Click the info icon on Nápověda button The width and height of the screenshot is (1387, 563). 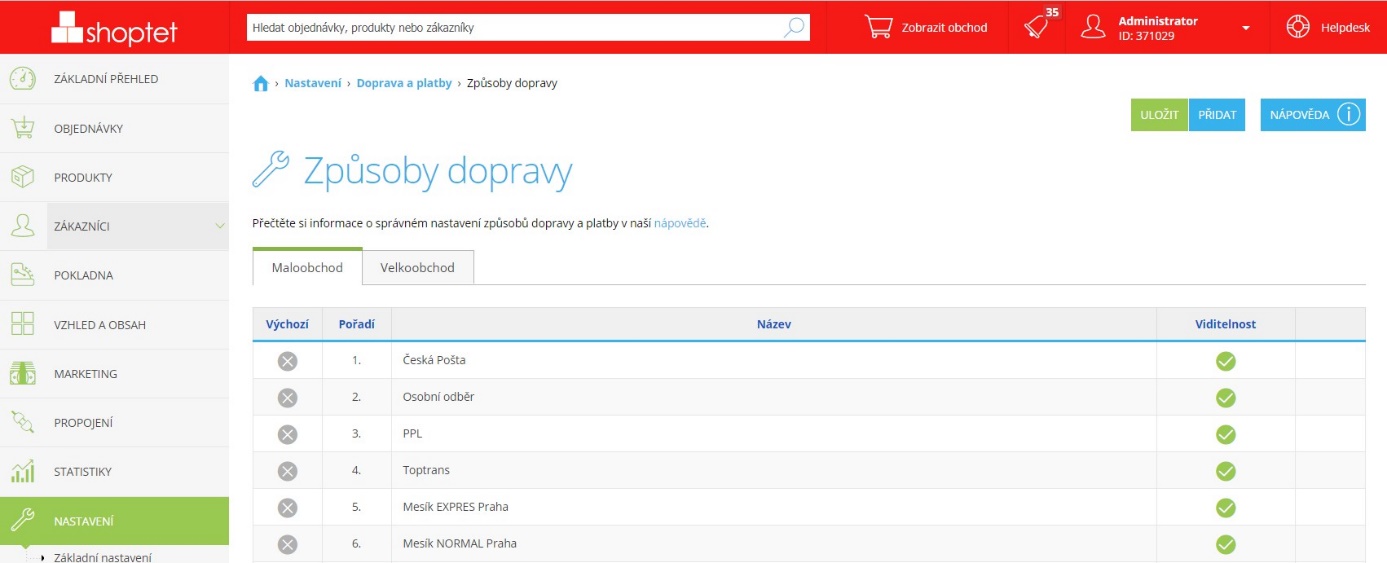(1348, 114)
